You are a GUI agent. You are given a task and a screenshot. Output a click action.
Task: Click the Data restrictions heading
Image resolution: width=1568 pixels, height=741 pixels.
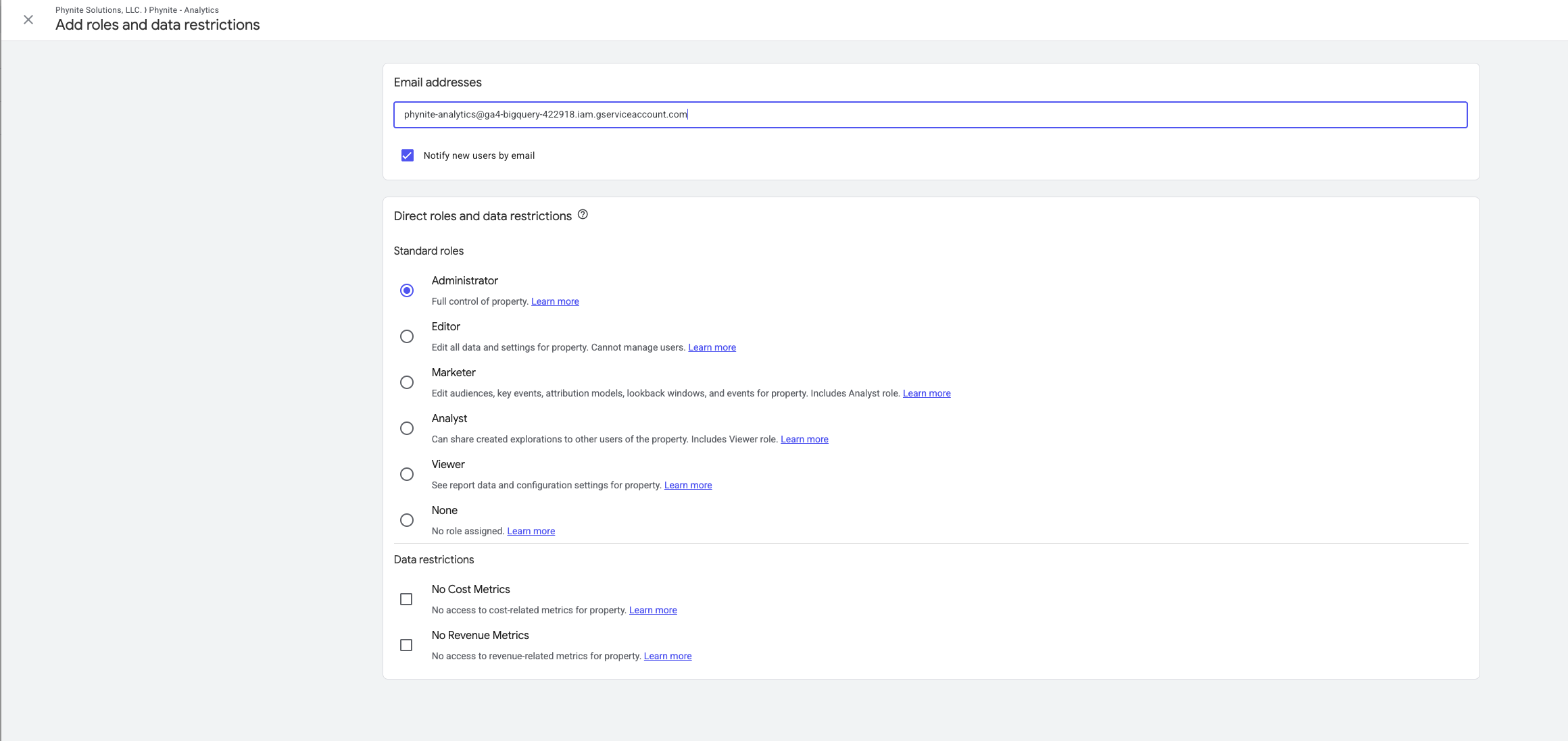(434, 559)
